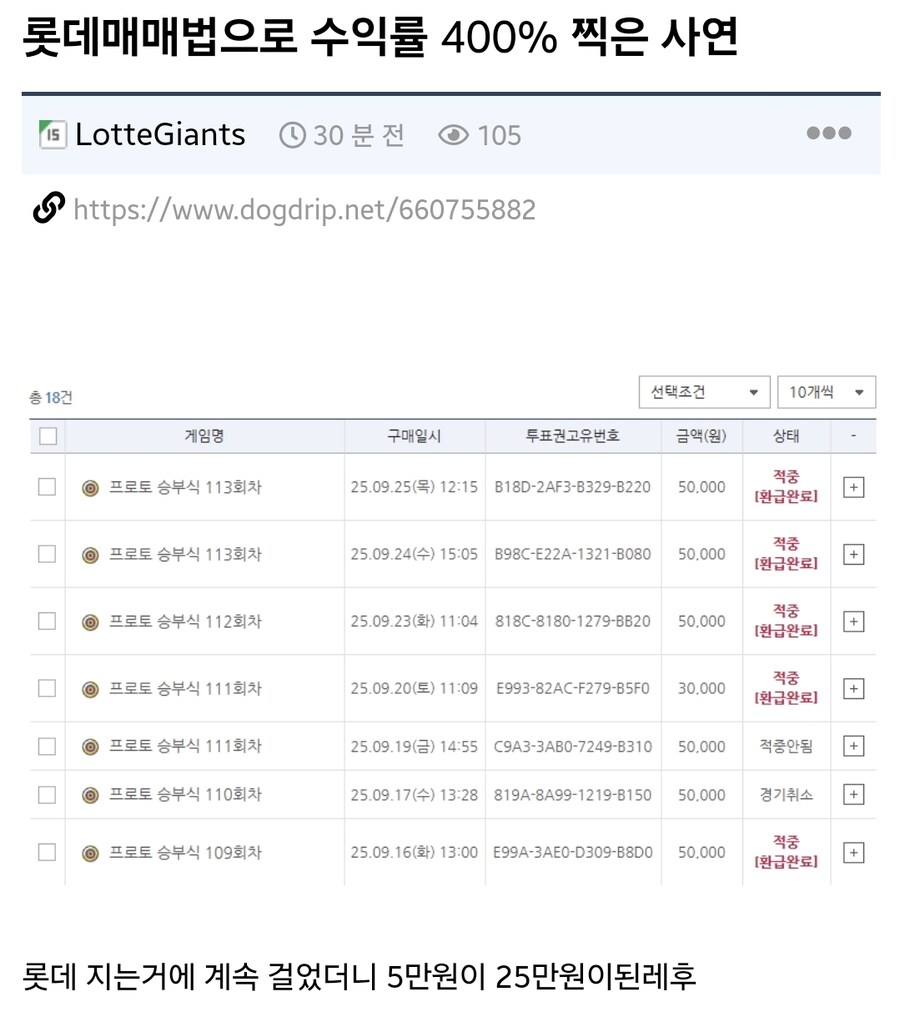Open the dogdrip.net post URL link
900x1022 pixels.
[x=304, y=209]
